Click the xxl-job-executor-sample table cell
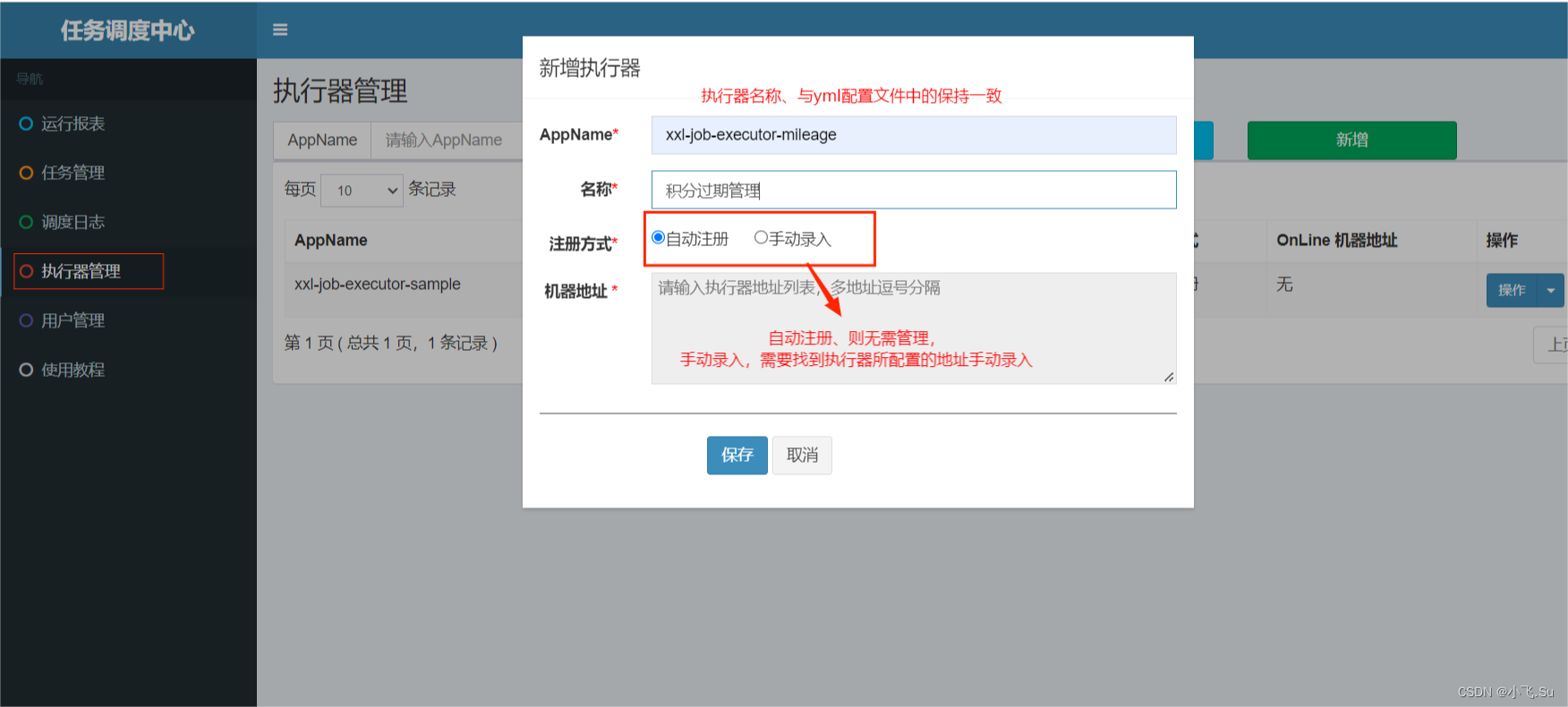 pyautogui.click(x=378, y=285)
